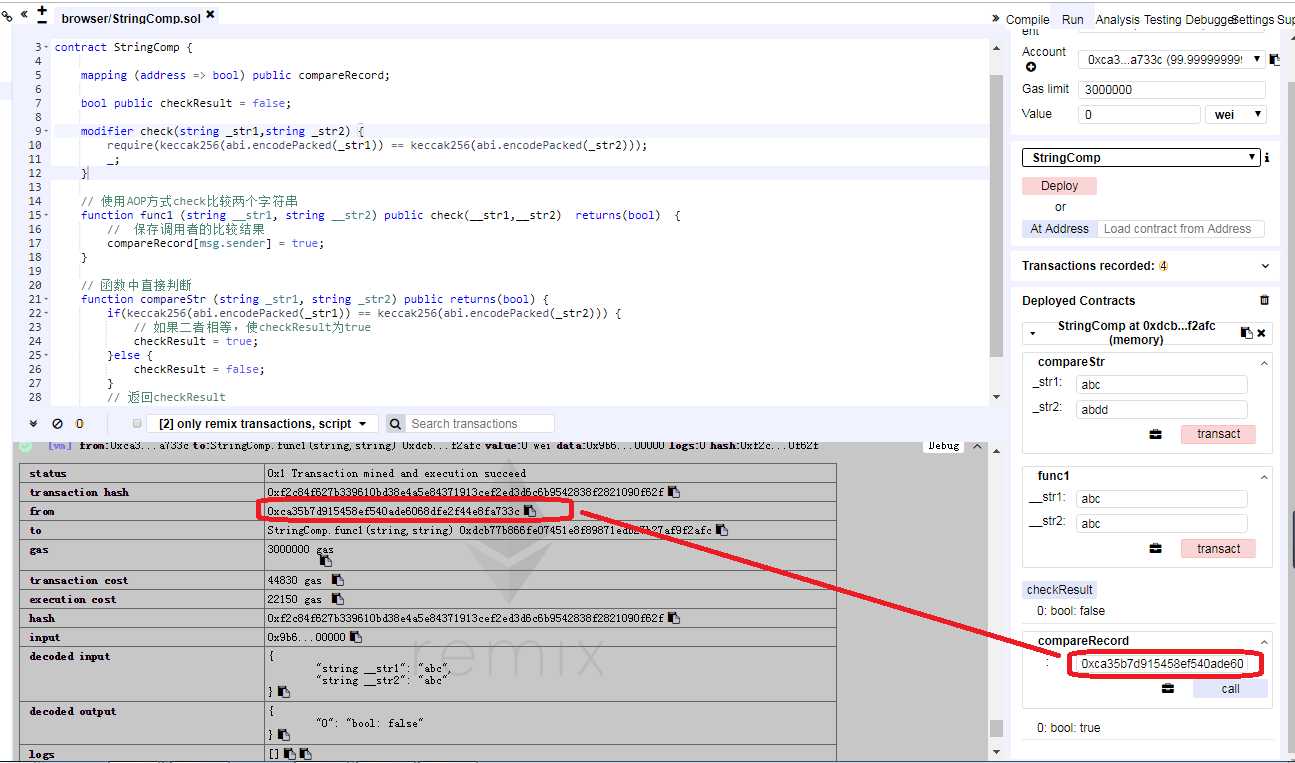1295x763 pixels.
Task: Expand the Transactions recorded section
Action: (1265, 266)
